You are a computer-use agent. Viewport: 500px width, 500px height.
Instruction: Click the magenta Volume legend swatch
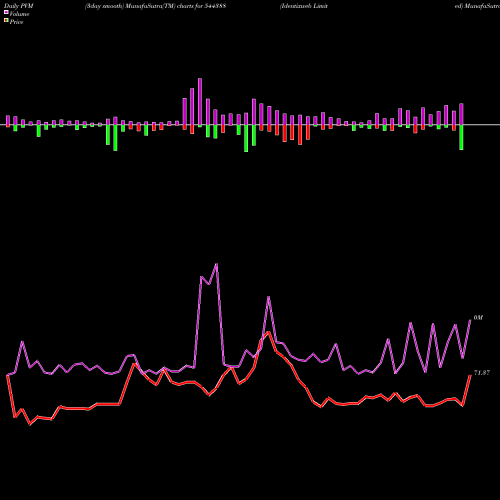point(6,12)
